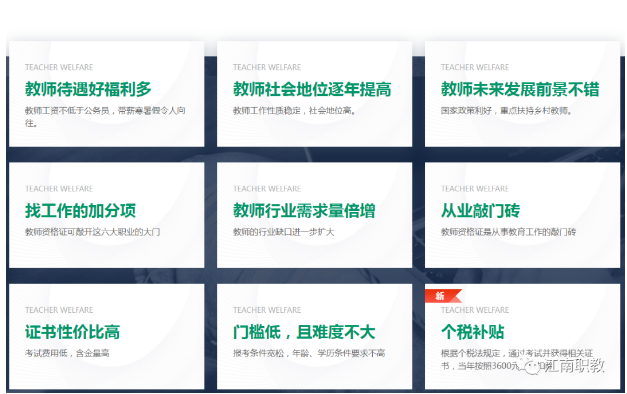Viewport: 627px width, 394px height.
Task: Click TEACHER WELFARE label above 教师社会地位逐年提高
Action: tap(267, 67)
